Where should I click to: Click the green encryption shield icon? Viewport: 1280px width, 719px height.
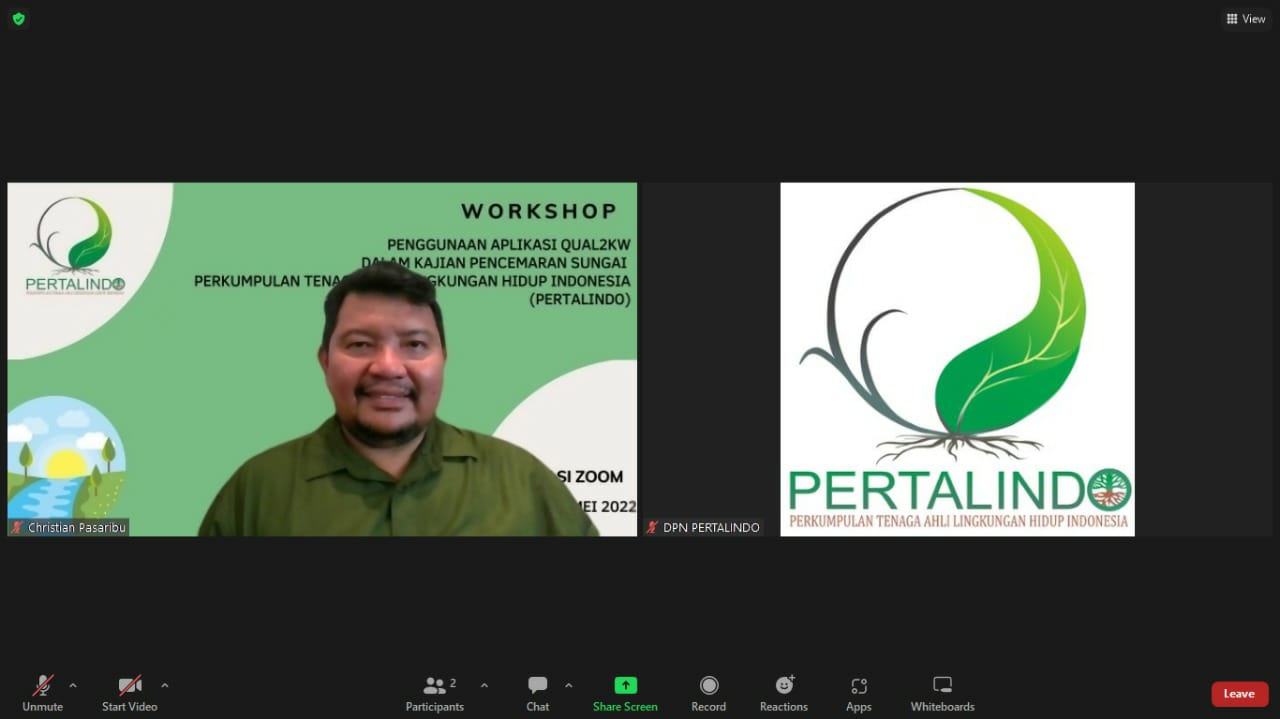pyautogui.click(x=18, y=19)
